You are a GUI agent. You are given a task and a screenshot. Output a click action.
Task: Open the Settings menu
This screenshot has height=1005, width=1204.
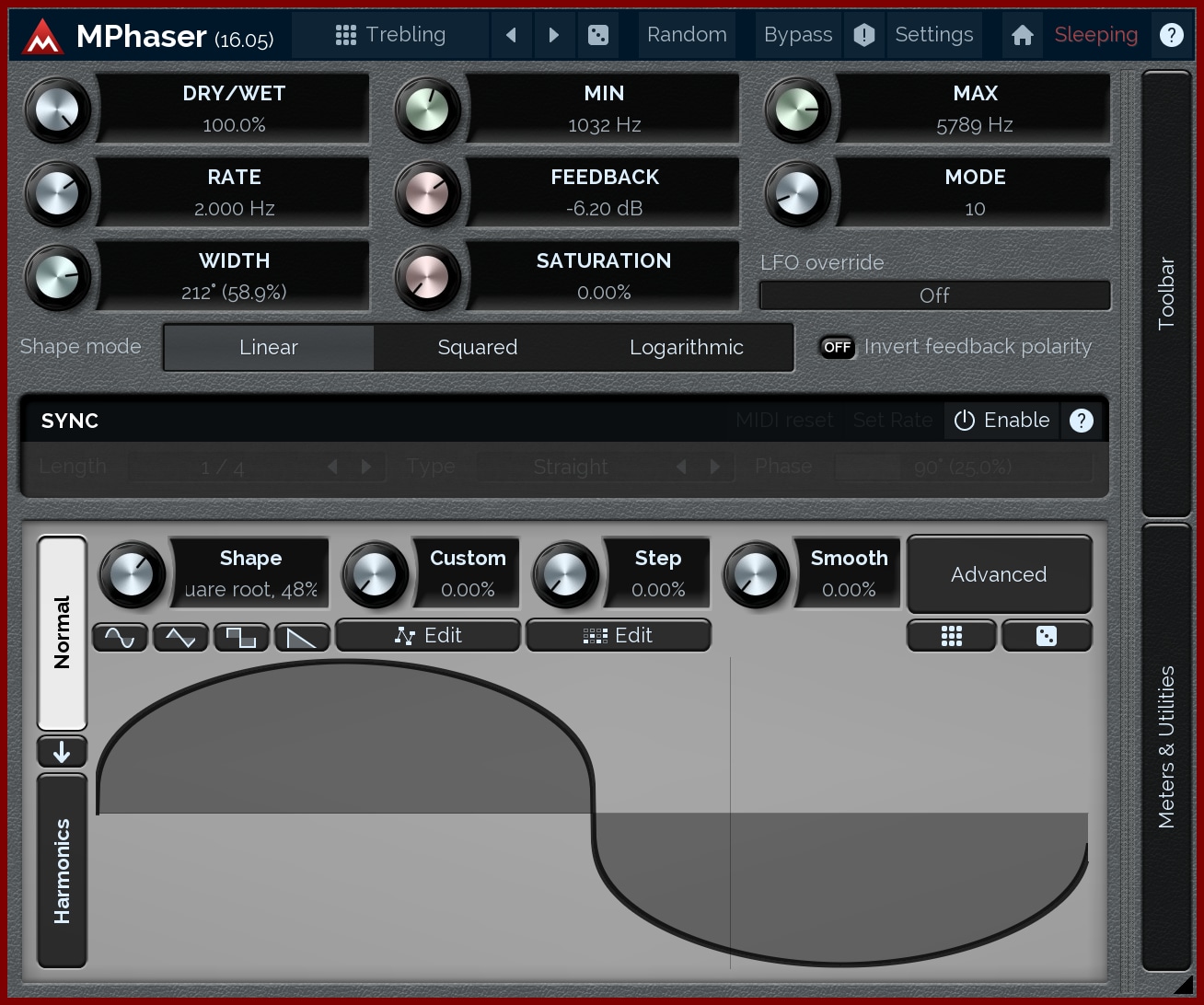point(933,35)
